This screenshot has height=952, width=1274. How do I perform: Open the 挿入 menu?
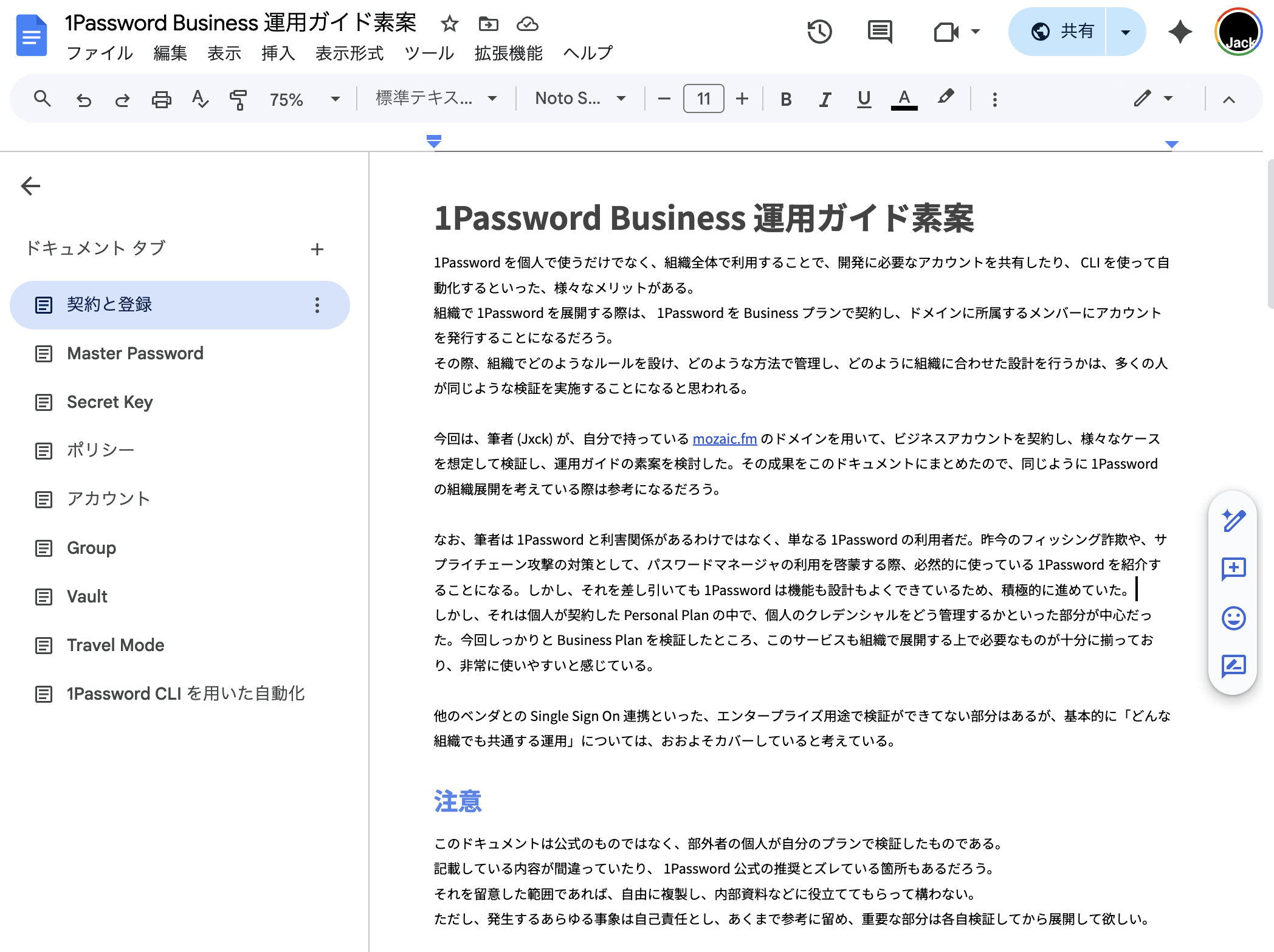[x=278, y=53]
